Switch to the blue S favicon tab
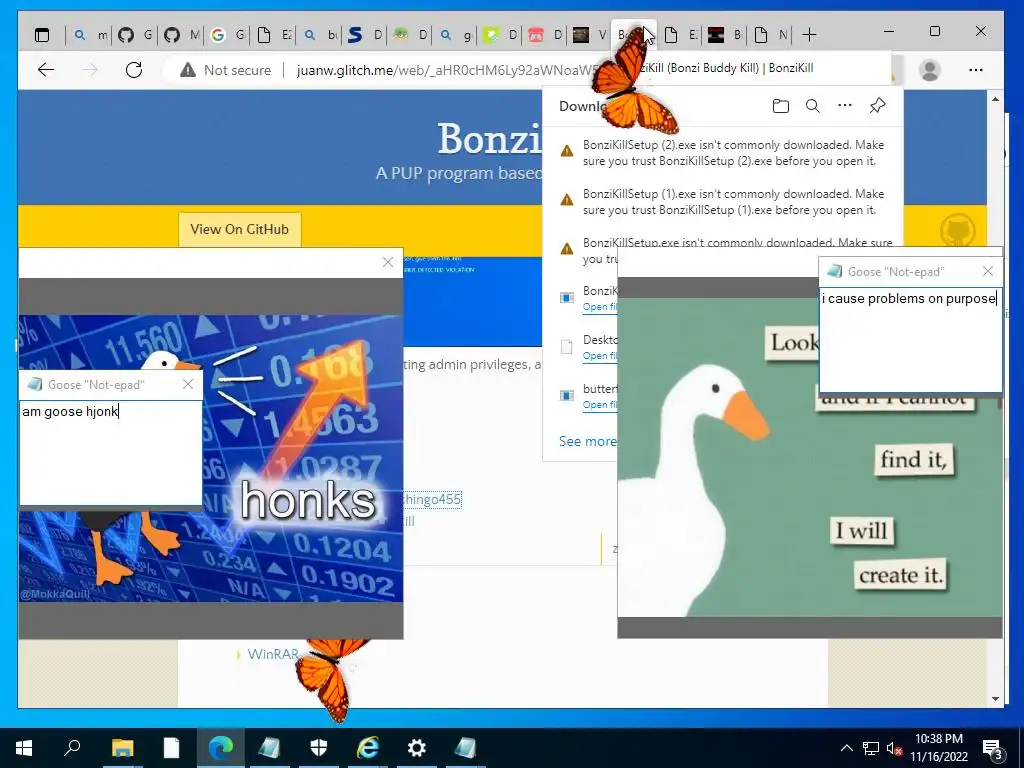Image resolution: width=1024 pixels, height=768 pixels. pyautogui.click(x=364, y=35)
